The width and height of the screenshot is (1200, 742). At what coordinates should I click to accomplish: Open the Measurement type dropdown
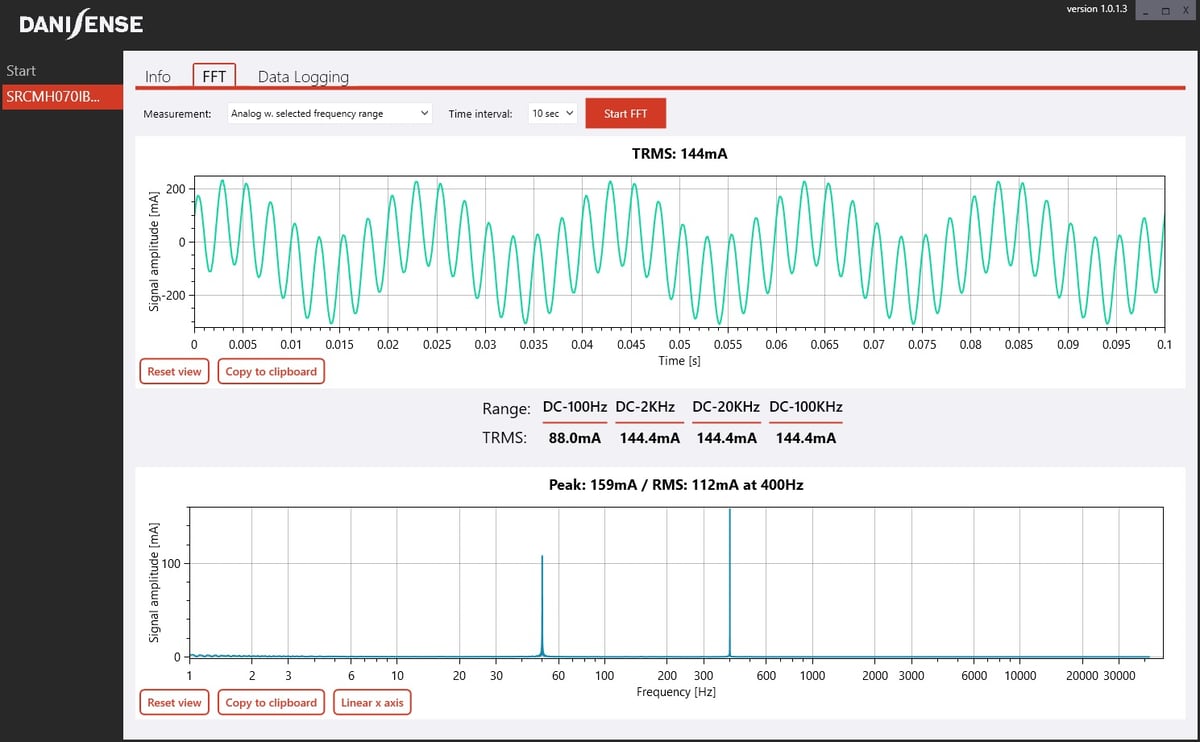pyautogui.click(x=330, y=113)
